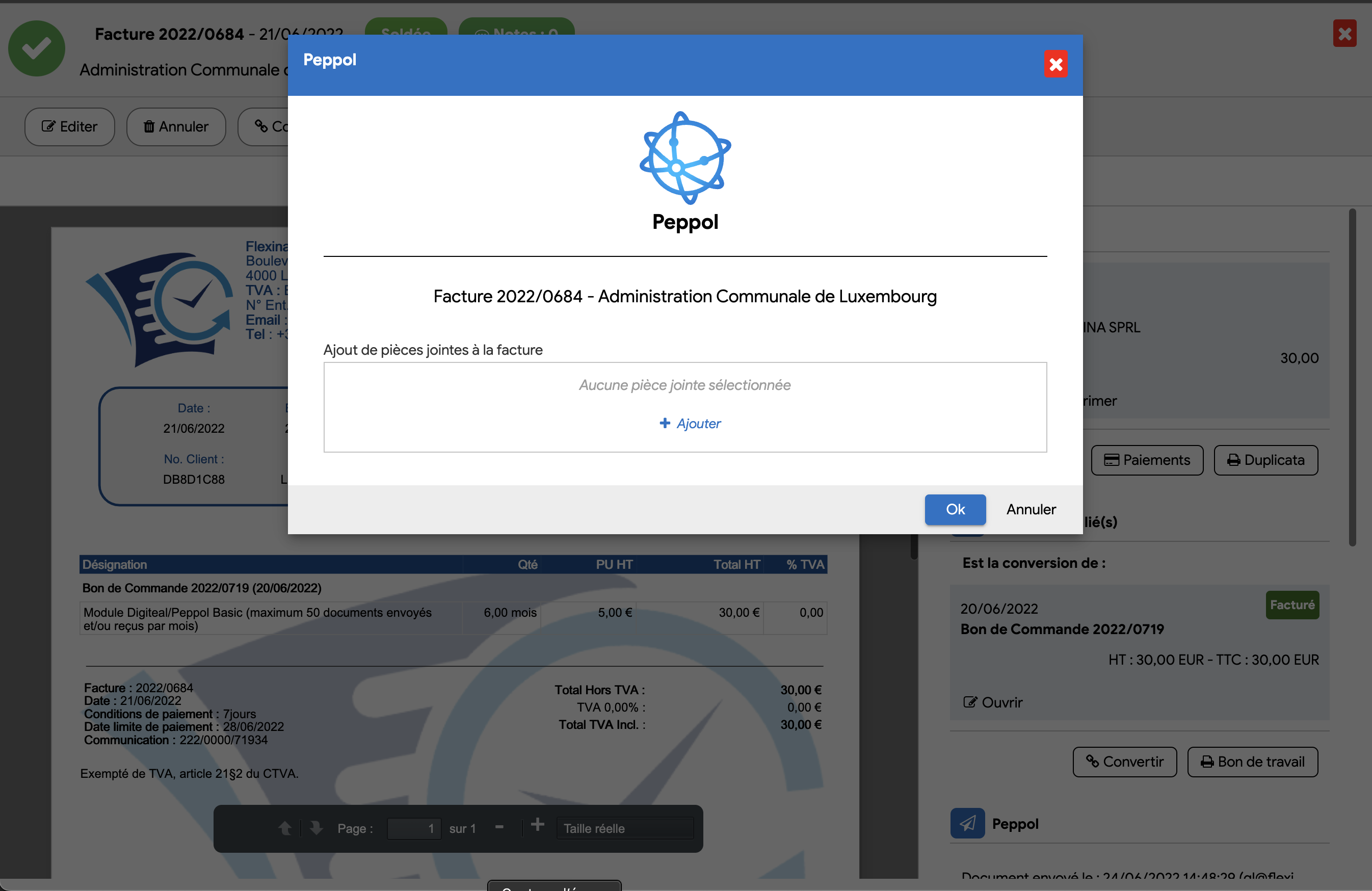Select the Bon de Commande 2022/0719 title
Viewport: 1372px width, 891px height.
pyautogui.click(x=1062, y=628)
